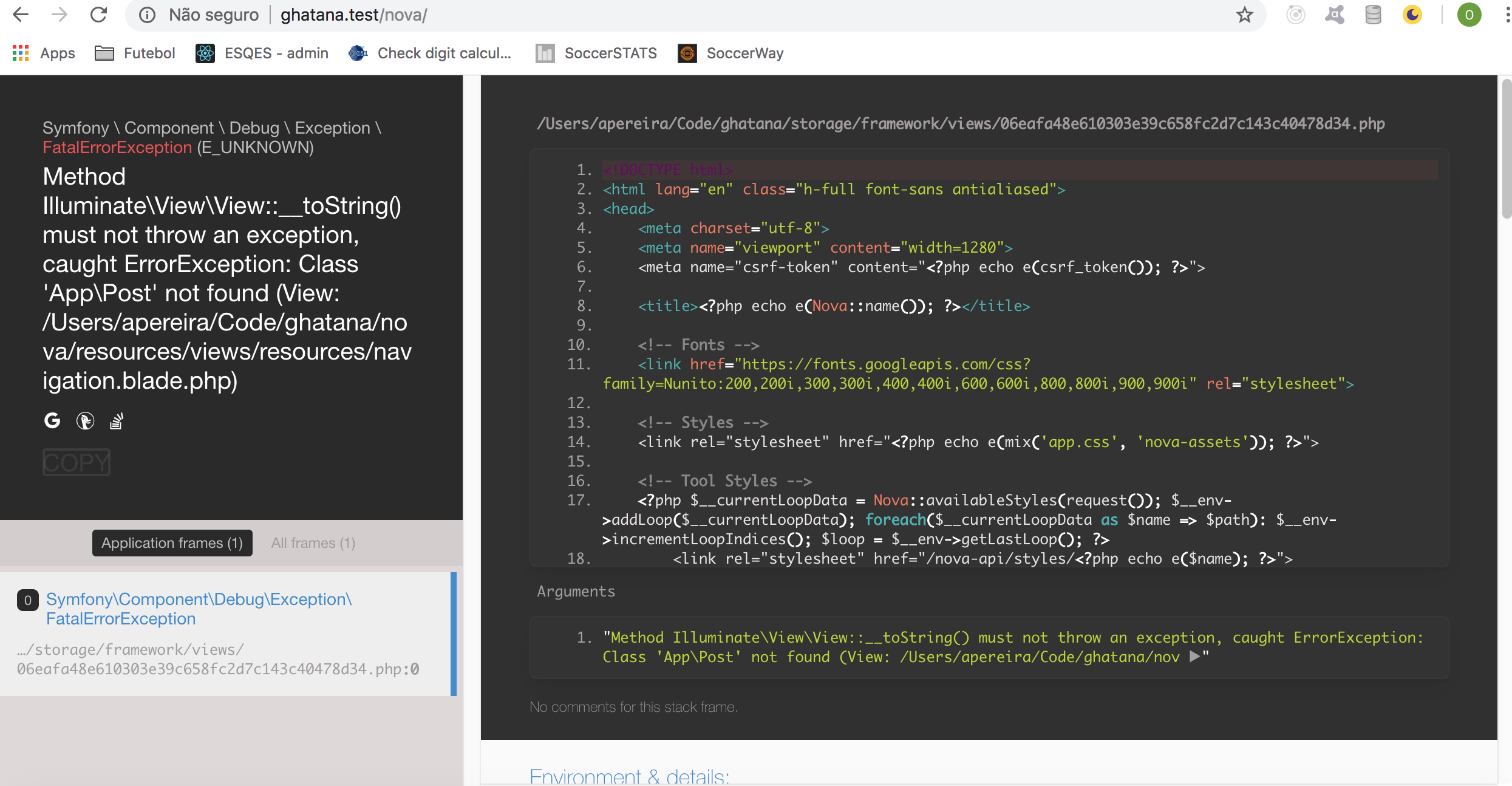The height and width of the screenshot is (786, 1512).
Task: Click the Arguments section label
Action: (x=576, y=592)
